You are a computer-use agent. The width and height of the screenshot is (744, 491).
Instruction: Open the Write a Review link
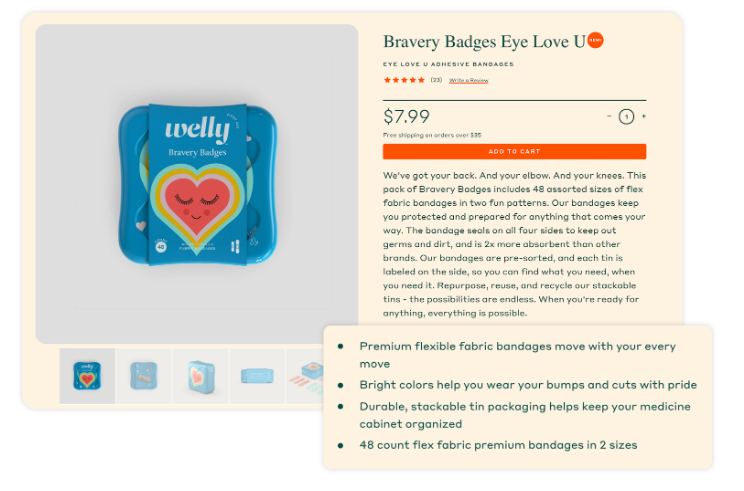pos(468,80)
